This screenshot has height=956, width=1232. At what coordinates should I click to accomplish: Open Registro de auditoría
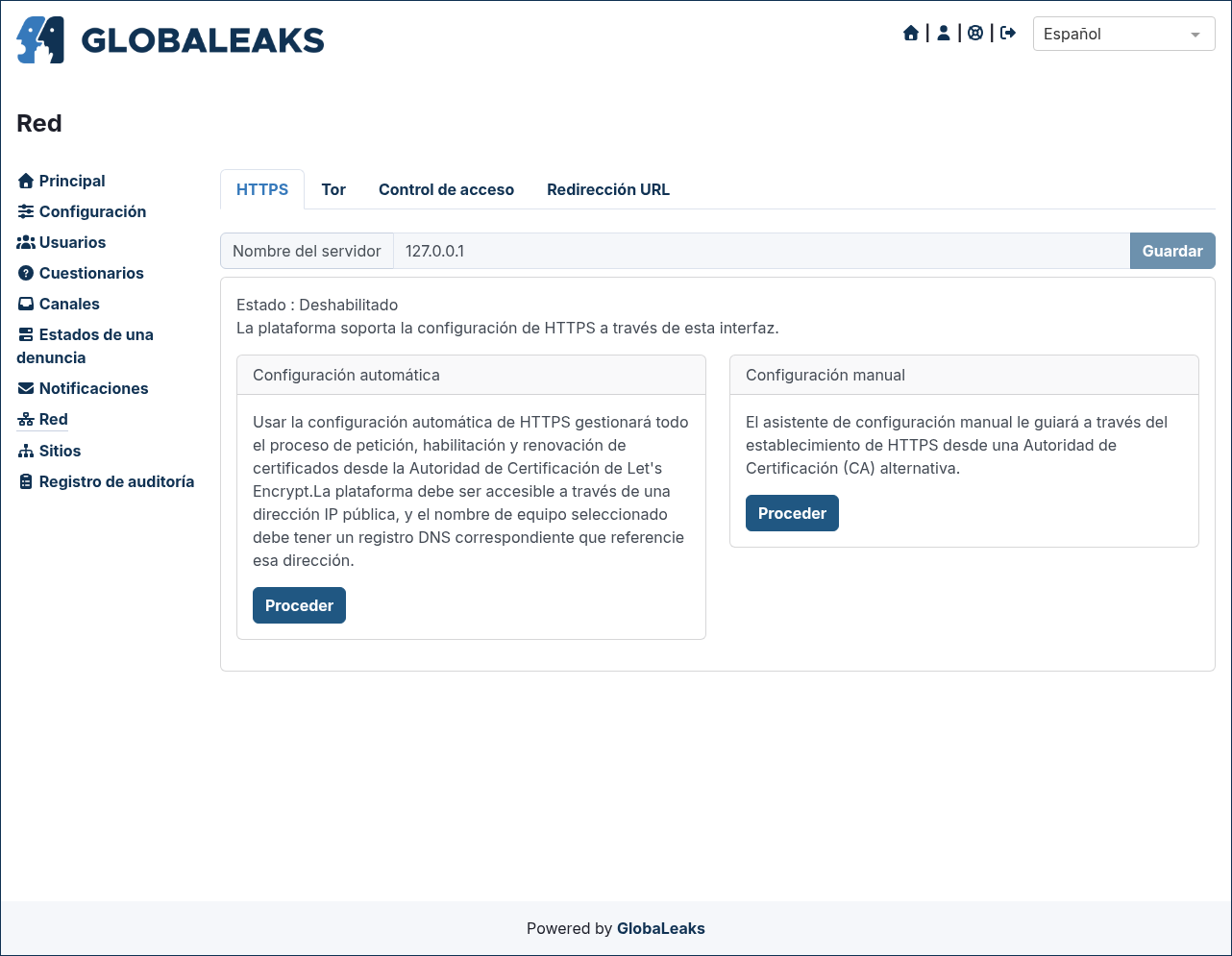coord(106,481)
